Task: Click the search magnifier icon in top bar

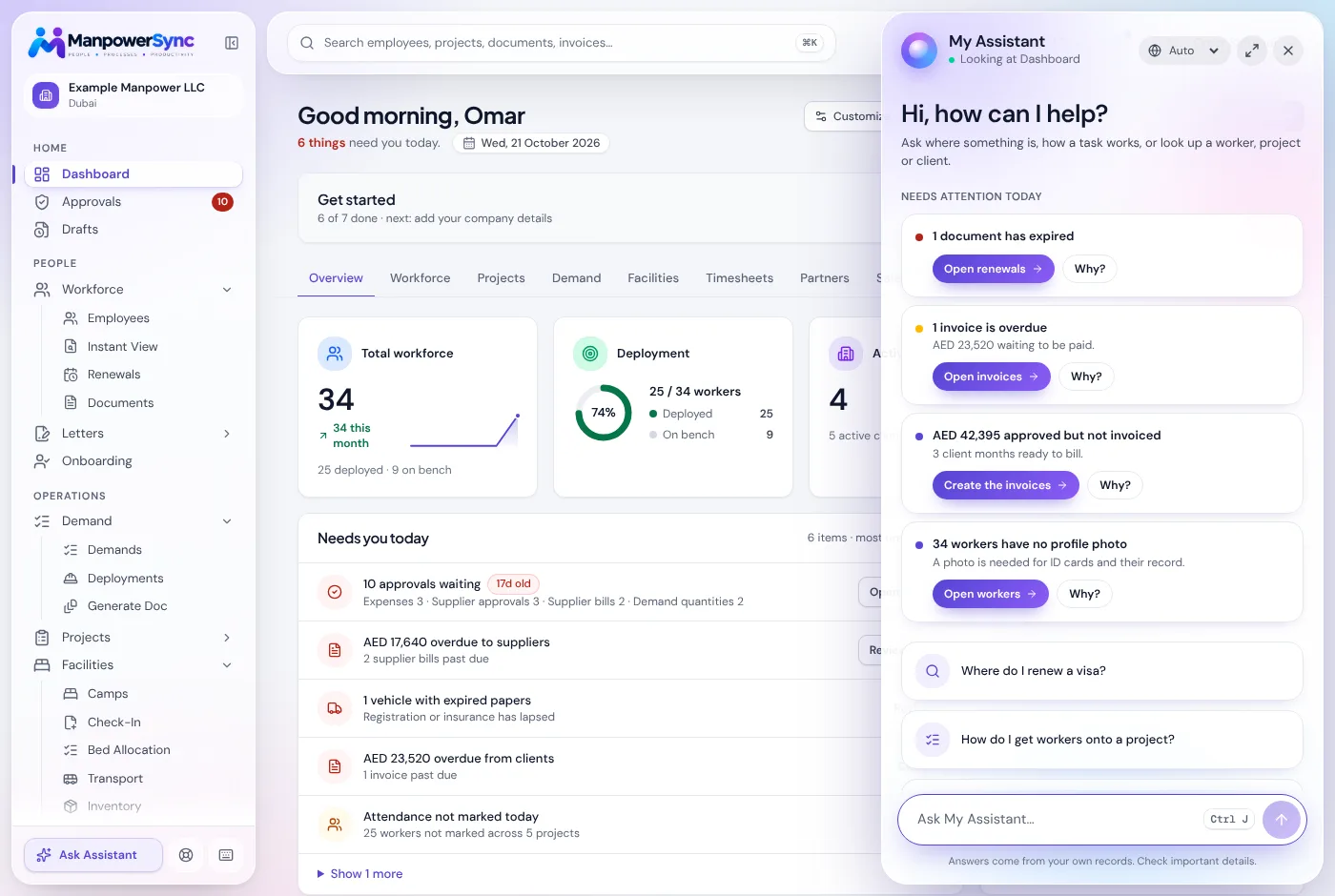Action: pos(307,43)
